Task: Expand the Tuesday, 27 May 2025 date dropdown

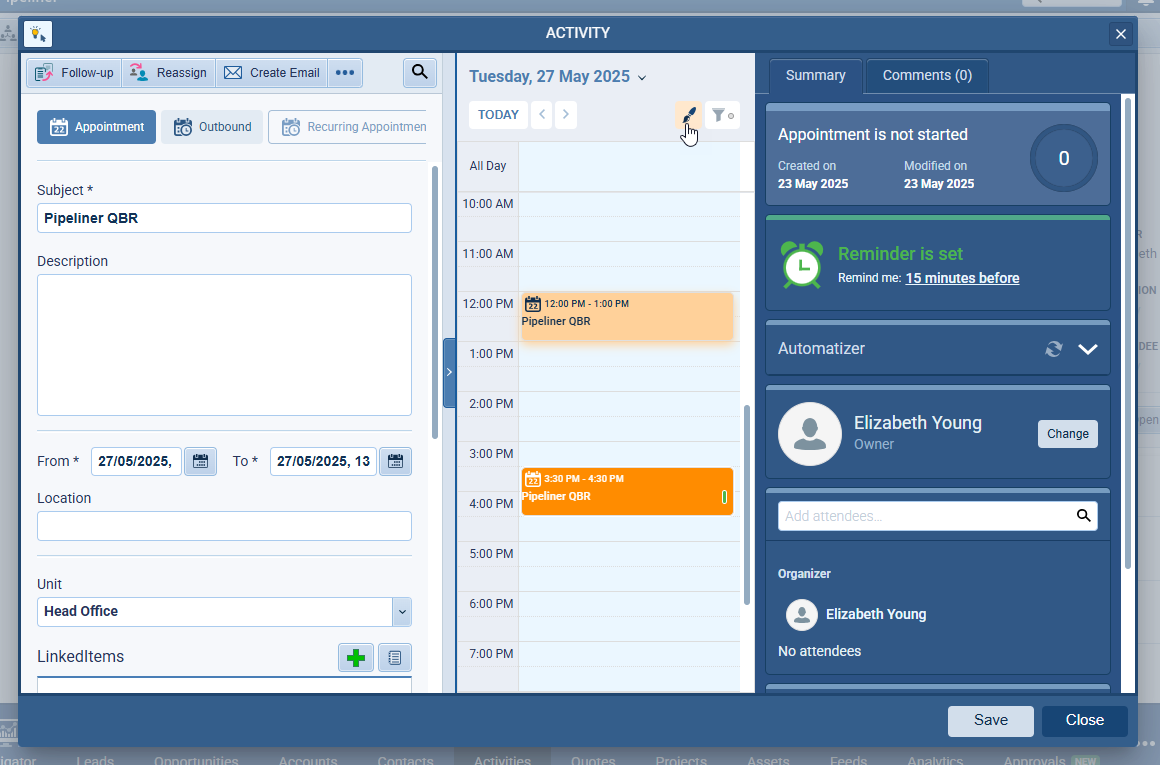Action: click(x=641, y=76)
